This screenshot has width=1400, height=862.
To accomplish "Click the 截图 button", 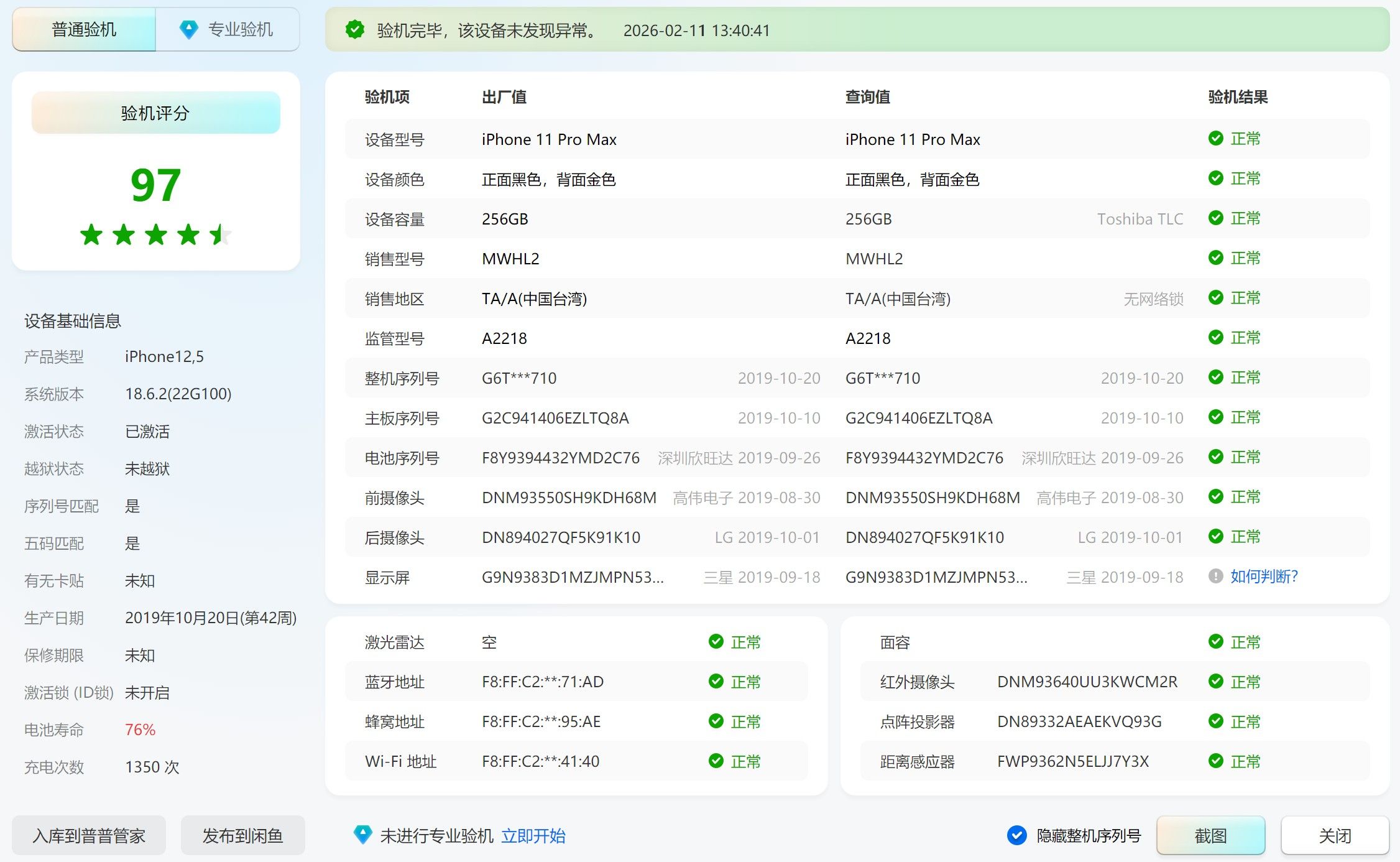I will pos(1211,835).
